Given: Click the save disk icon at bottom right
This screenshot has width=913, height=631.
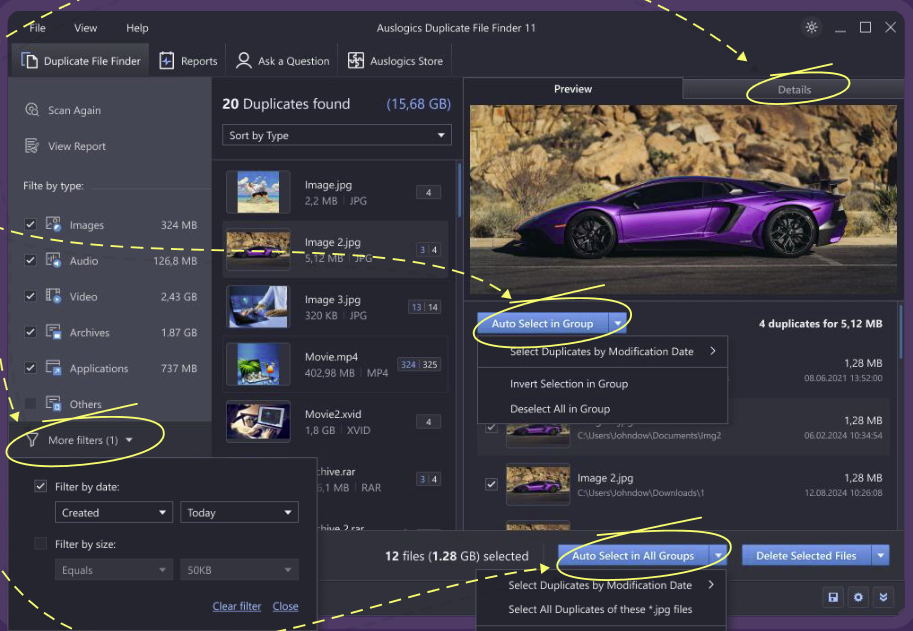Looking at the screenshot, I should coord(832,597).
